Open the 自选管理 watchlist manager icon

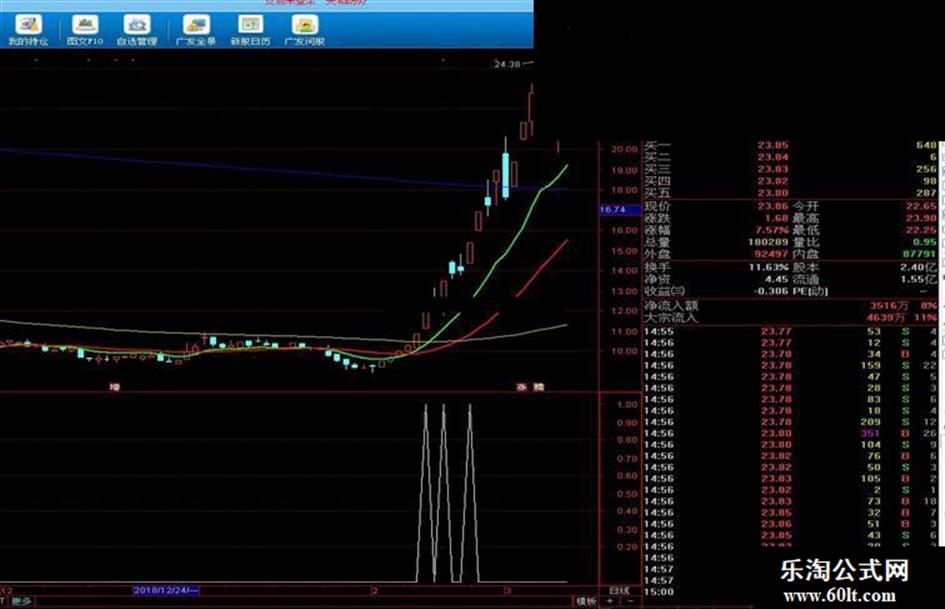[137, 30]
